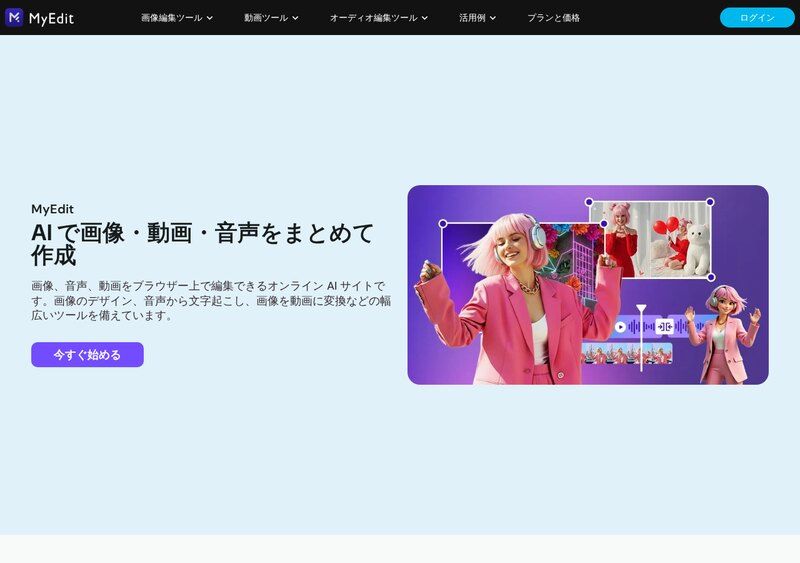
Task: Click the 3D cartoon girl figure
Action: click(x=722, y=334)
